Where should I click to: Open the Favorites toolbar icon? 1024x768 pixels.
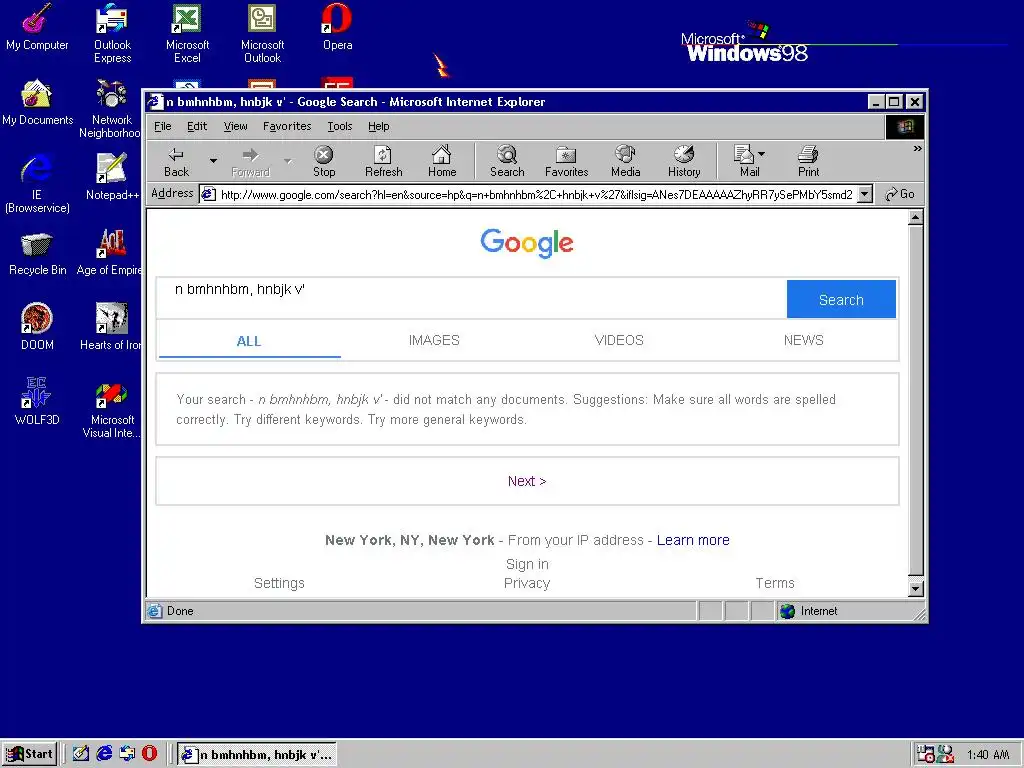(x=566, y=161)
